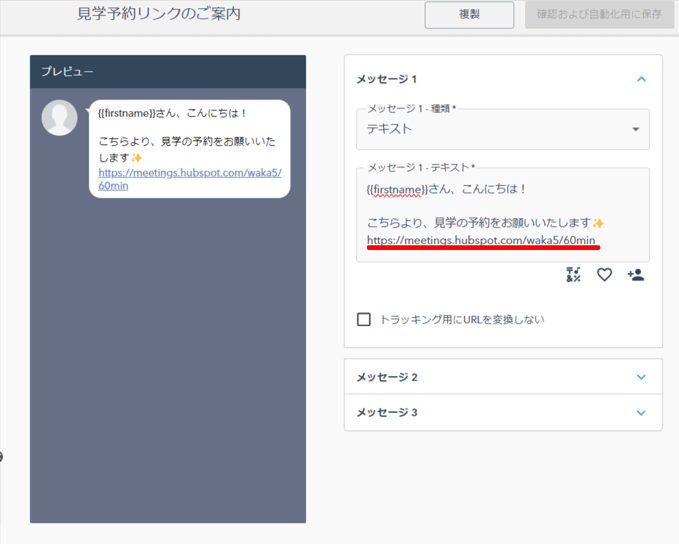Collapse the メッセージ 1 section chevron
This screenshot has height=544, width=679.
641,79
